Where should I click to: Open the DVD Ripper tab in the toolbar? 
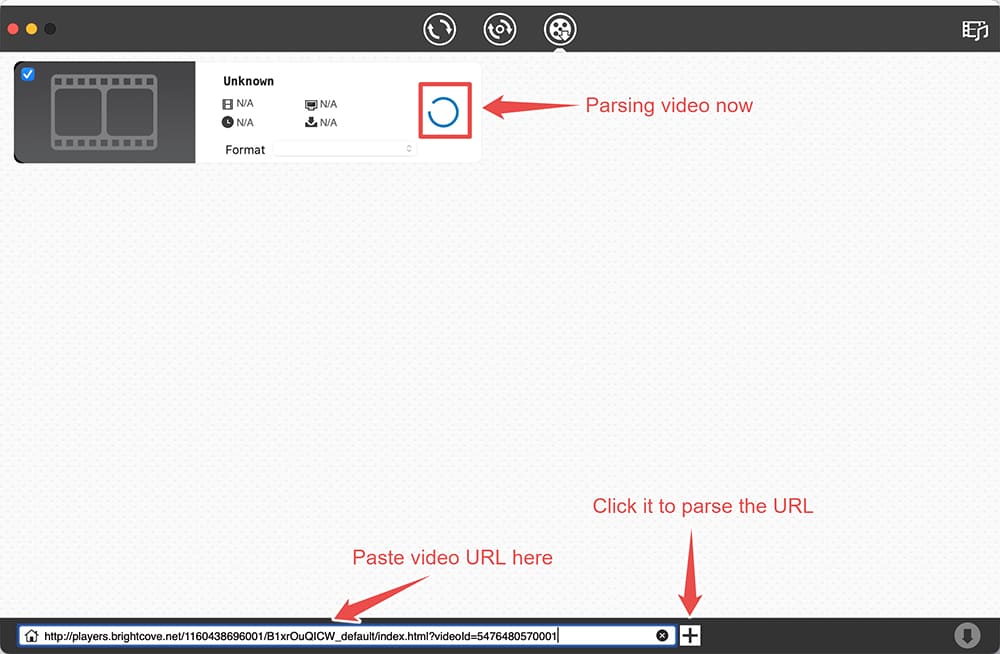(x=500, y=28)
